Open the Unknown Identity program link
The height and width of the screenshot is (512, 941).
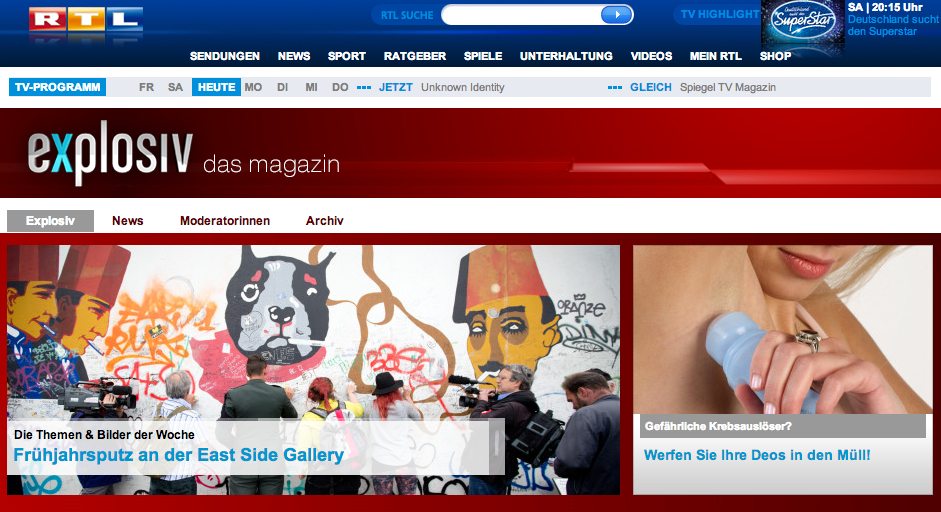click(x=463, y=87)
